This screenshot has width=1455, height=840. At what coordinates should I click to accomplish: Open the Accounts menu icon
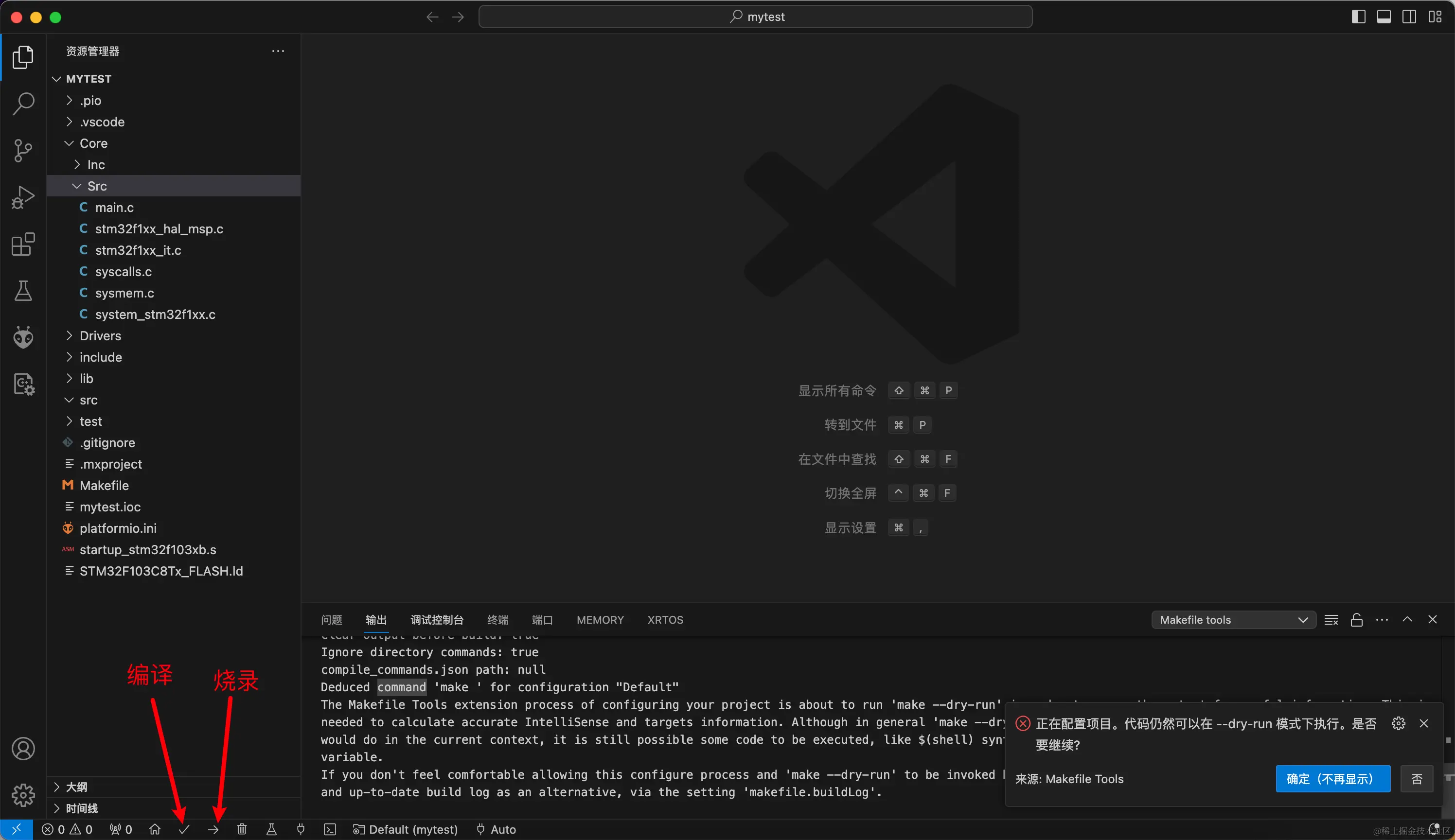23,749
